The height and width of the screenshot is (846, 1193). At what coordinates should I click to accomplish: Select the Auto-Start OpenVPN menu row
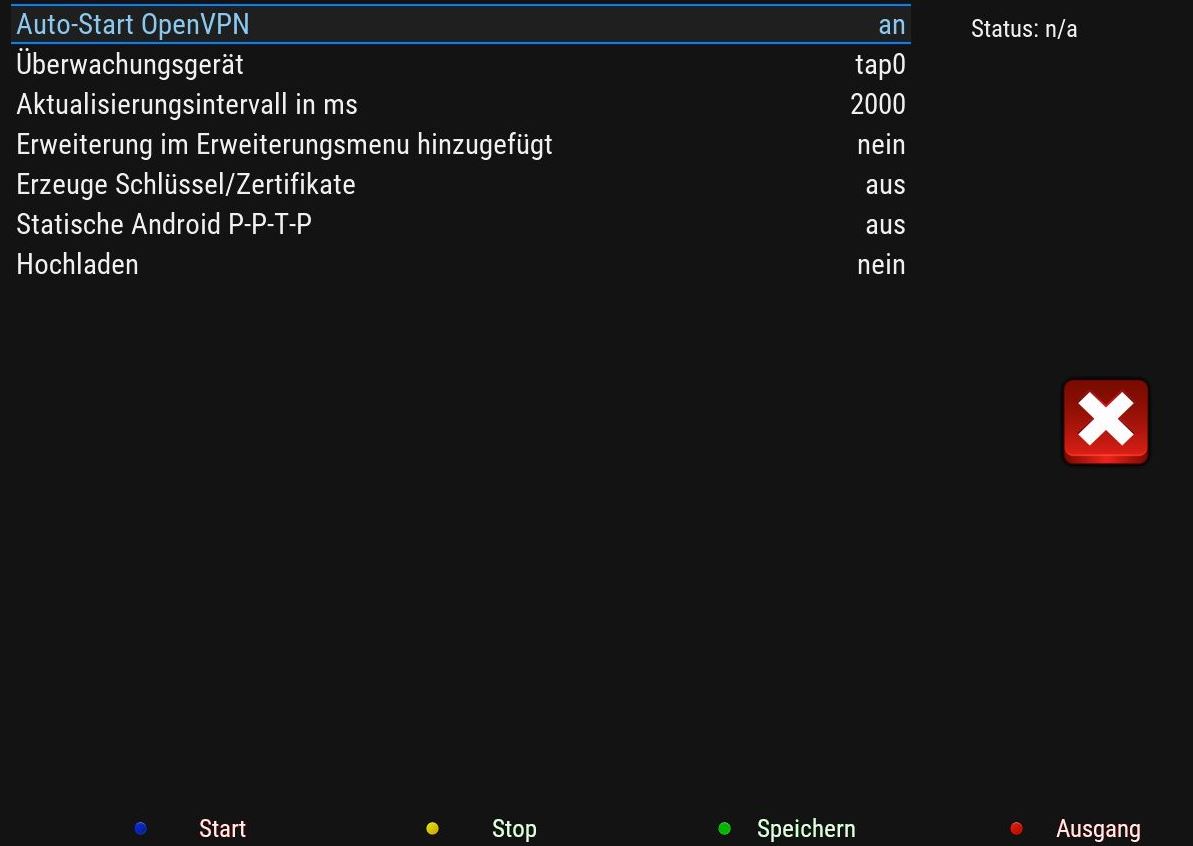133,25
